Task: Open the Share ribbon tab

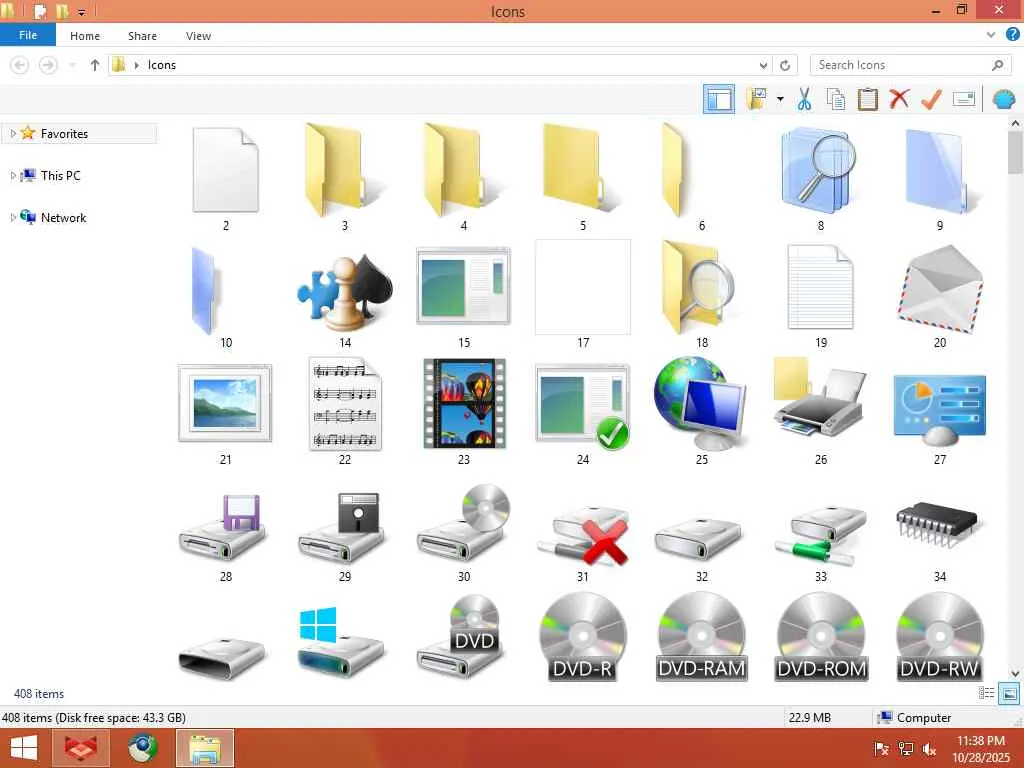Action: tap(142, 36)
